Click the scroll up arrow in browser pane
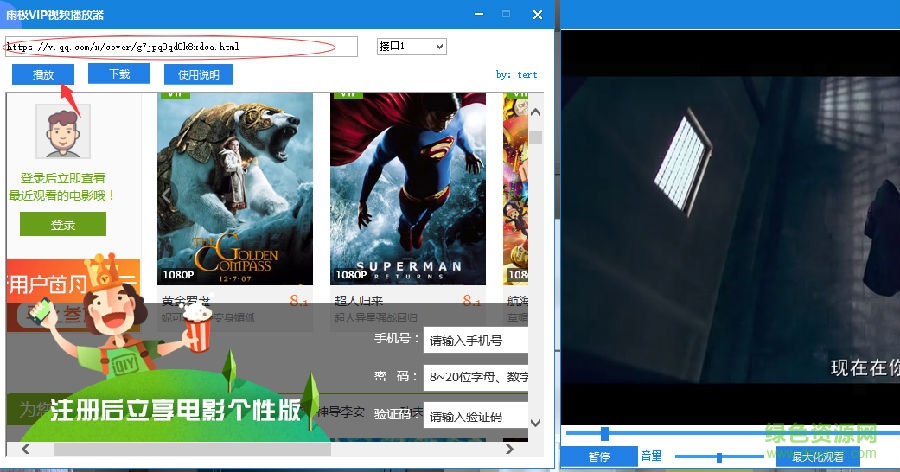This screenshot has height=472, width=900. 536,112
